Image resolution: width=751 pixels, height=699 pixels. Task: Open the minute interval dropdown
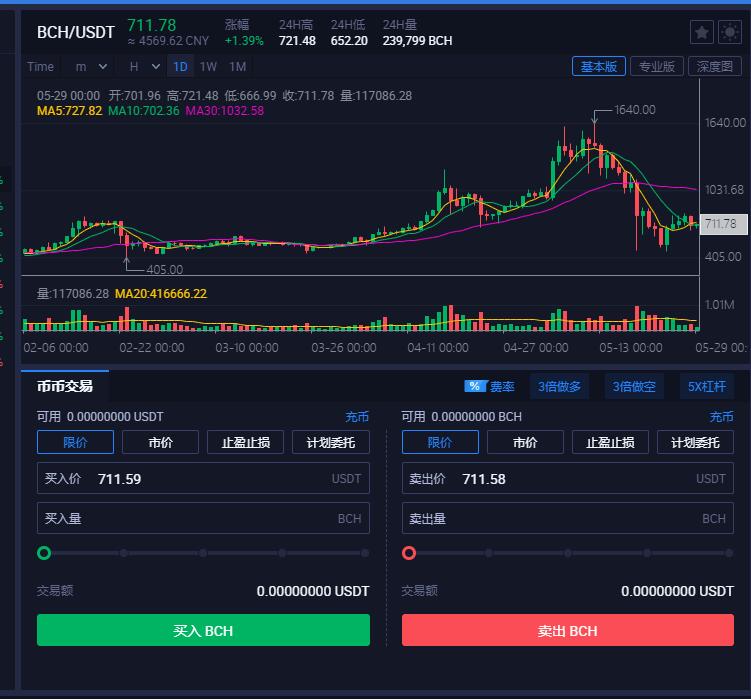[91, 67]
